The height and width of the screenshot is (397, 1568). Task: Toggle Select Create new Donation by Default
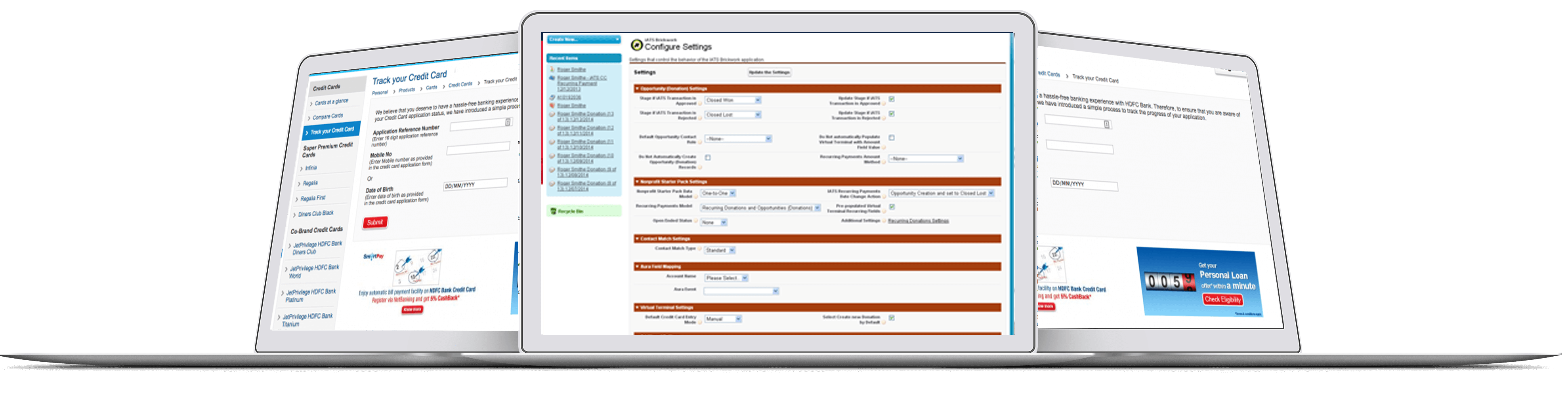(x=891, y=318)
